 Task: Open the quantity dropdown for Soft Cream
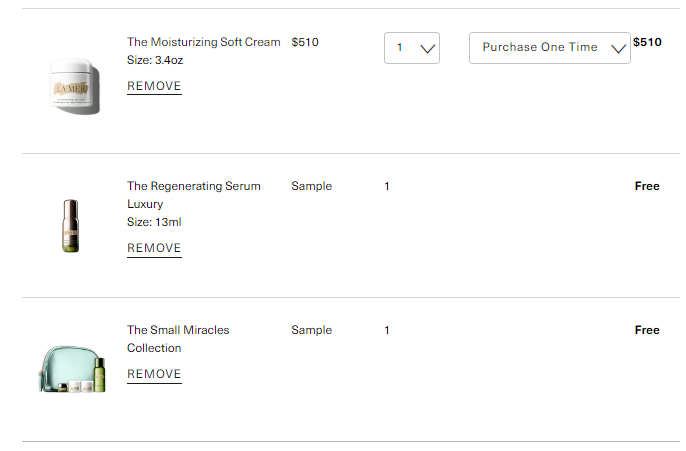(x=412, y=48)
